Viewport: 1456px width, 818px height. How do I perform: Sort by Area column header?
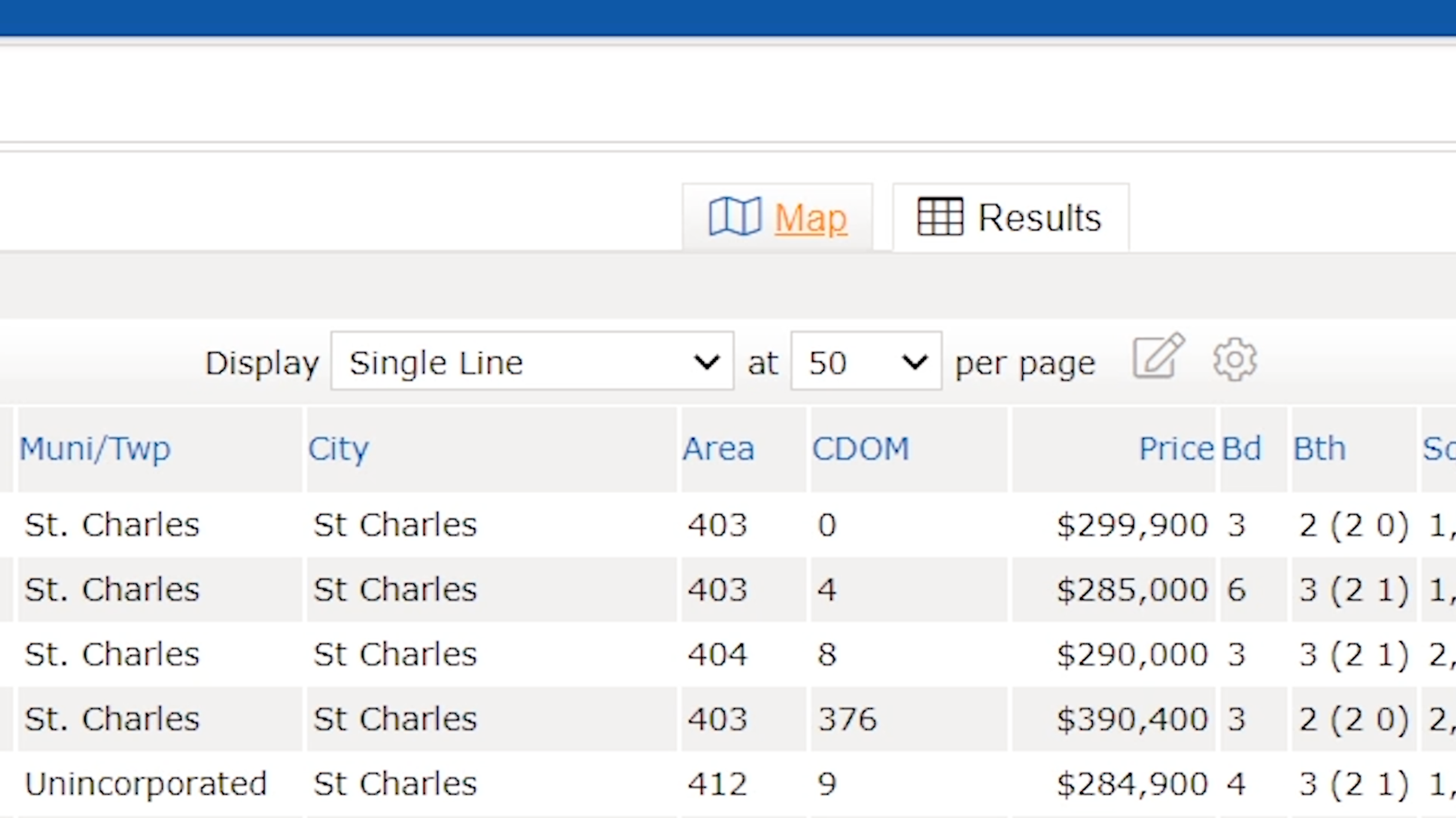pyautogui.click(x=718, y=449)
